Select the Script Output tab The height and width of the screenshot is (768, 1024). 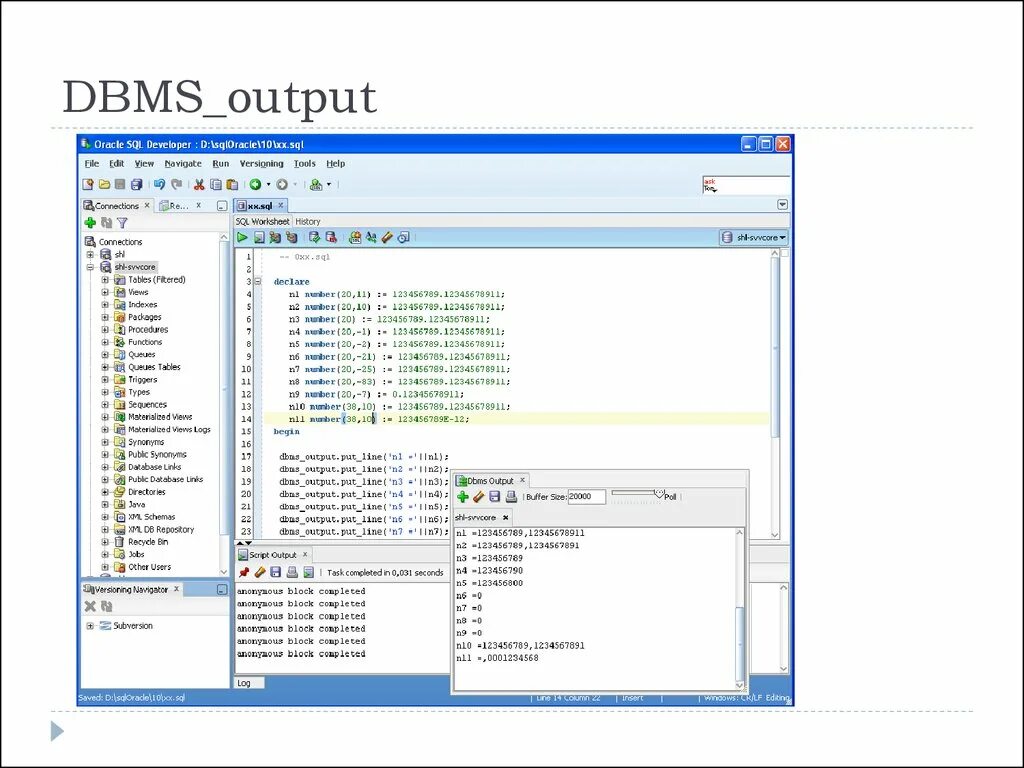point(272,555)
